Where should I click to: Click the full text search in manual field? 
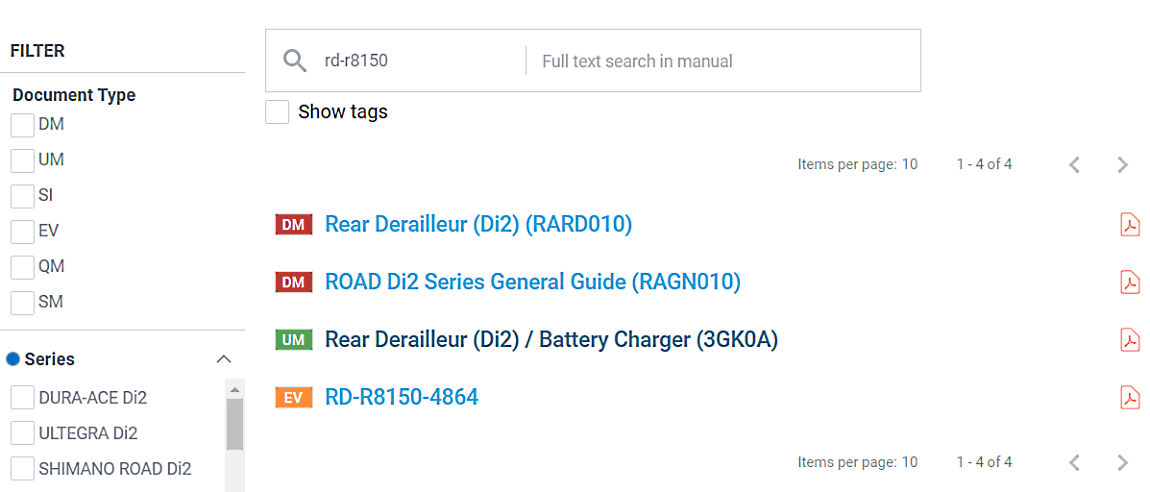tap(720, 61)
